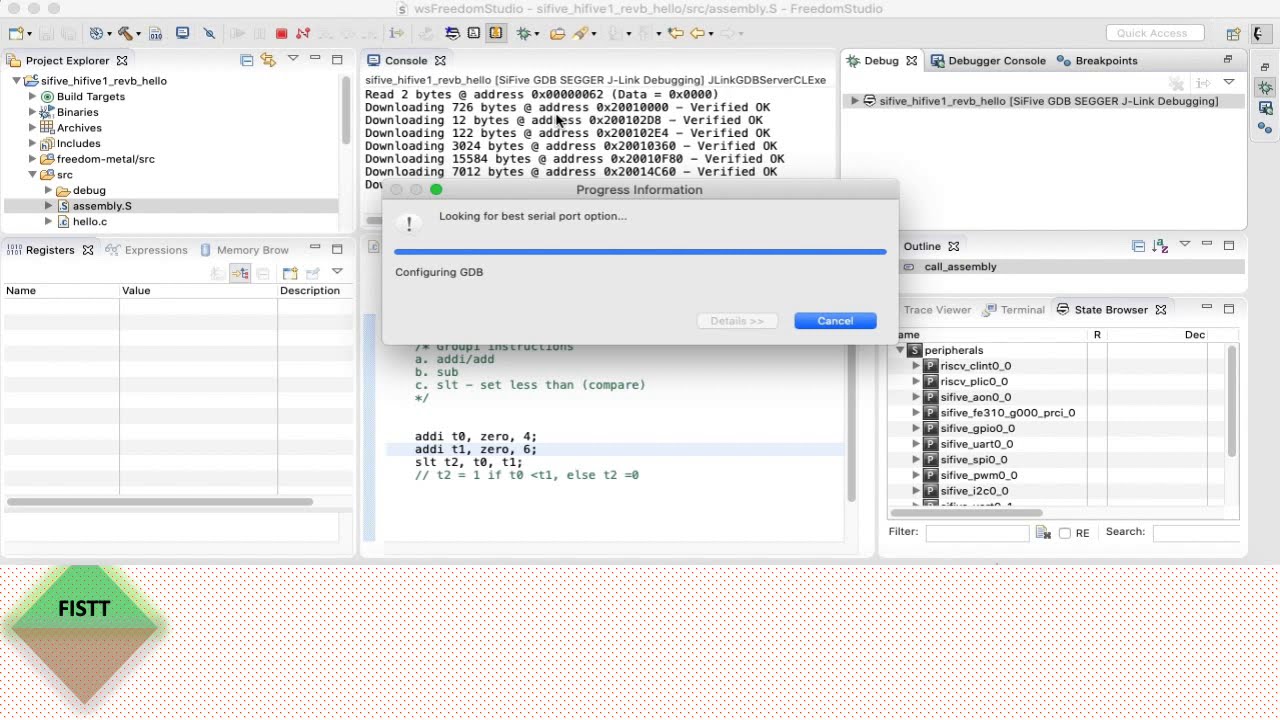The image size is (1280, 720).
Task: Expand the debug launch session node
Action: click(855, 101)
